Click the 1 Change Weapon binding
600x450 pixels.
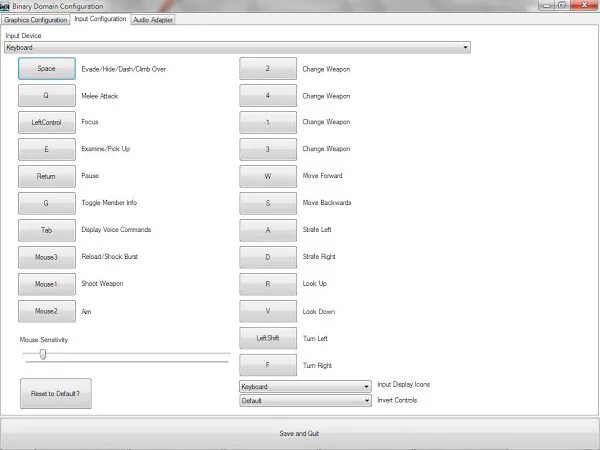268,122
